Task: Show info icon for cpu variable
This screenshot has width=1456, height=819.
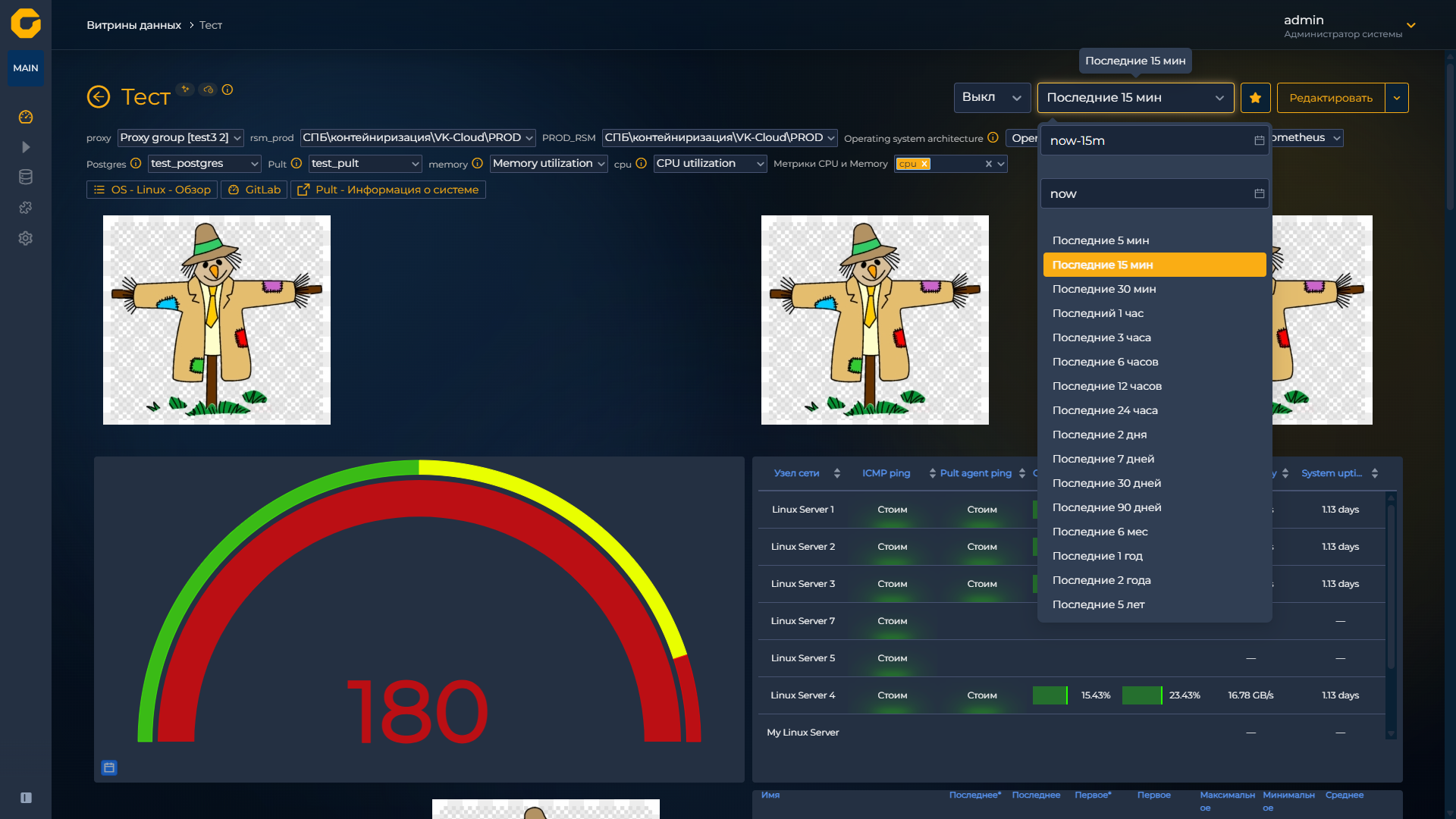Action: coord(642,164)
